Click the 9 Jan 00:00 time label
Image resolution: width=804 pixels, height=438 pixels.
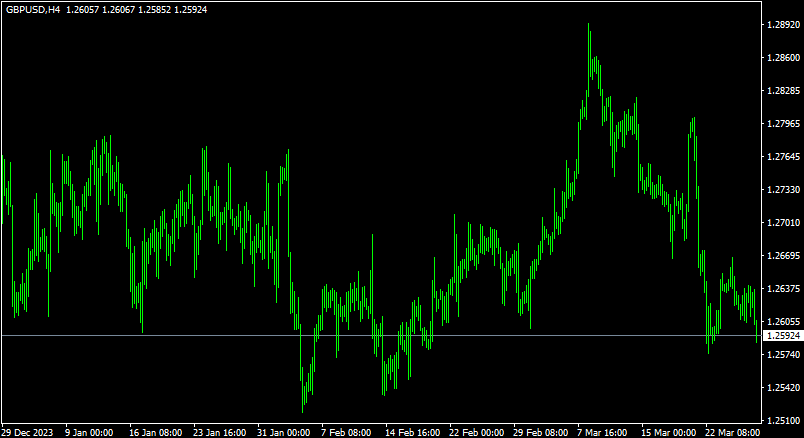(89, 432)
